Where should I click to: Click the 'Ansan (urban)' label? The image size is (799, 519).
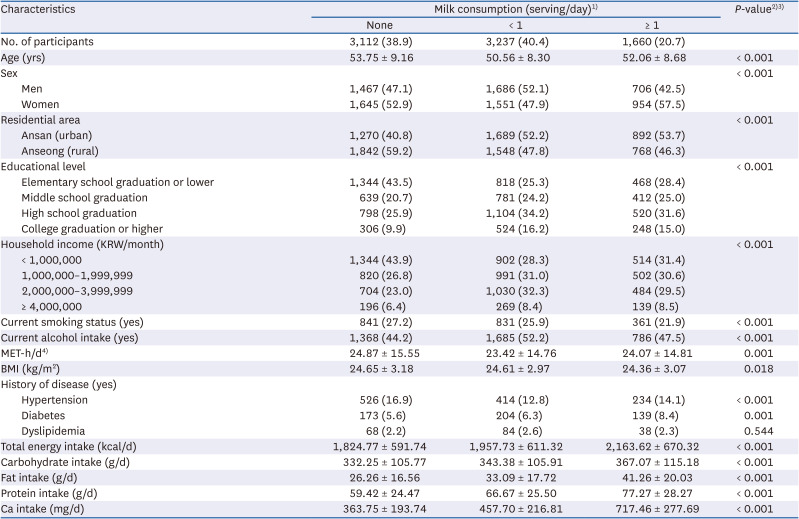point(57,135)
